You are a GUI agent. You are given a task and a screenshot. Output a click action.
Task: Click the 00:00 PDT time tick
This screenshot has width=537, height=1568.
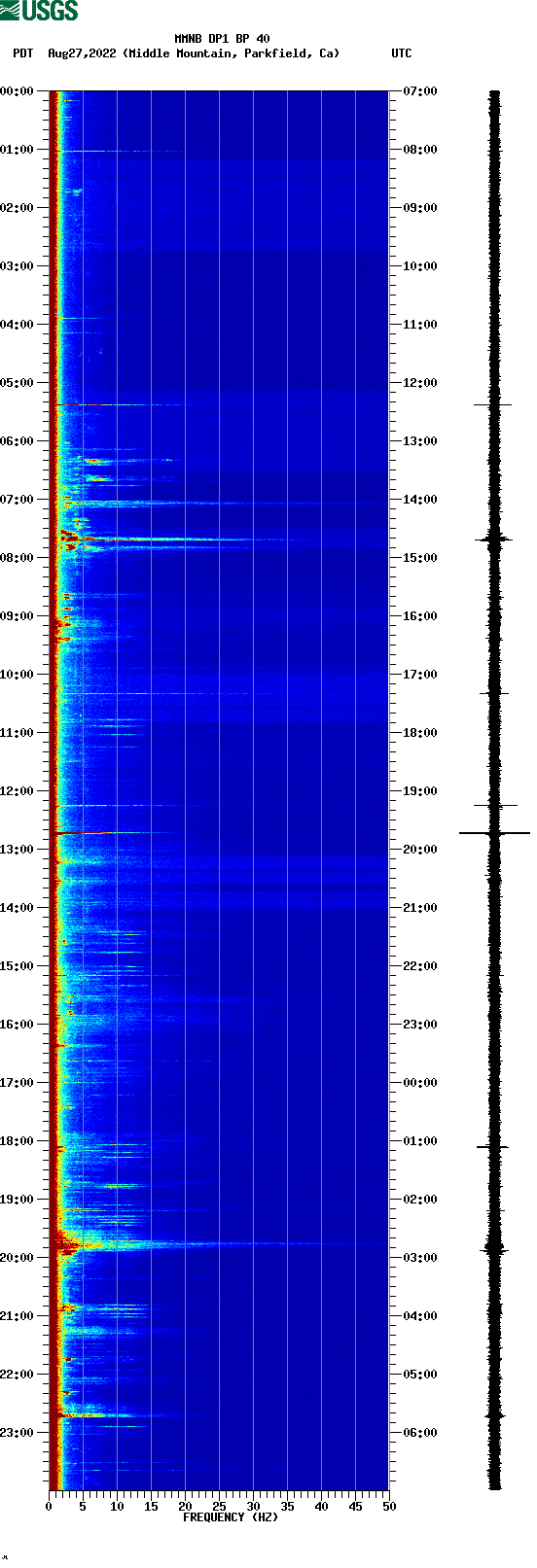tap(17, 91)
